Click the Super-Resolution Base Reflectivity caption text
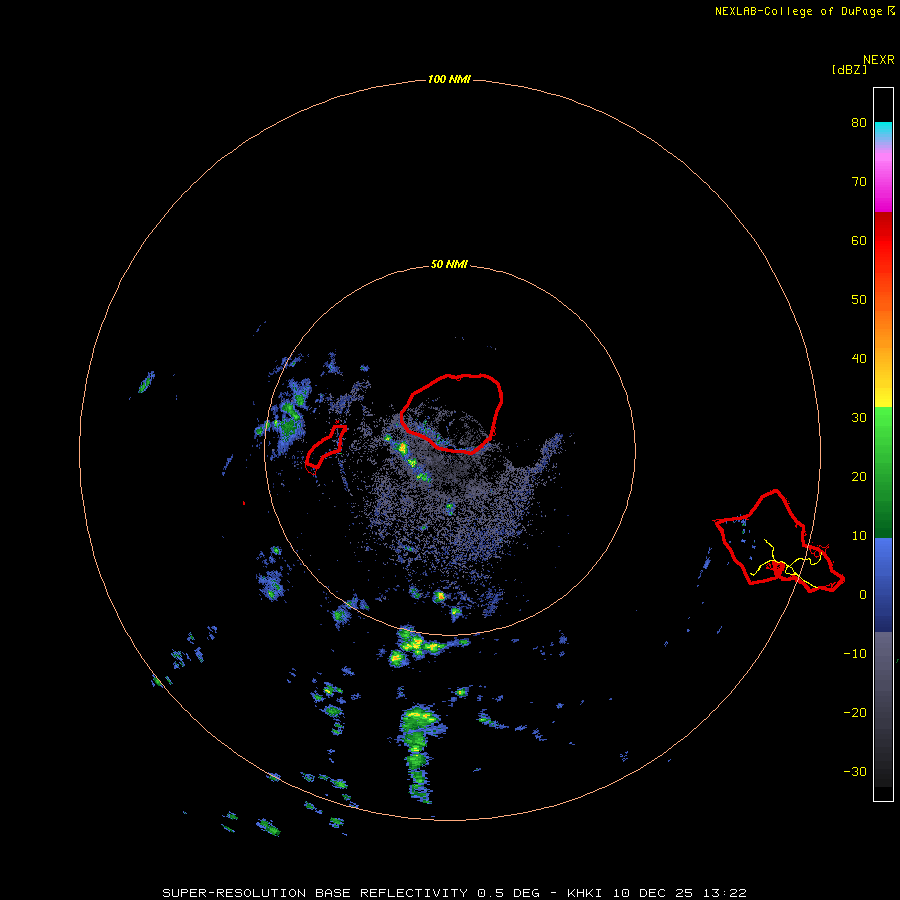 click(x=454, y=893)
